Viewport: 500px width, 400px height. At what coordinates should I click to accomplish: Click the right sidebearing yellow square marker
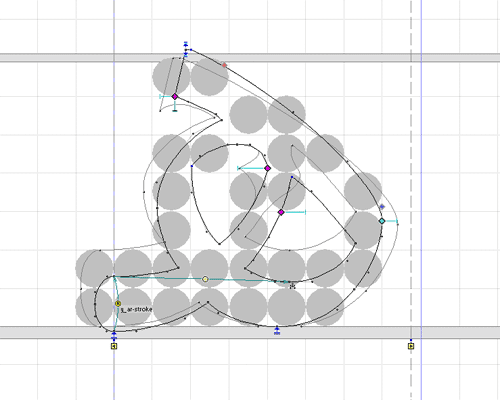pos(411,346)
